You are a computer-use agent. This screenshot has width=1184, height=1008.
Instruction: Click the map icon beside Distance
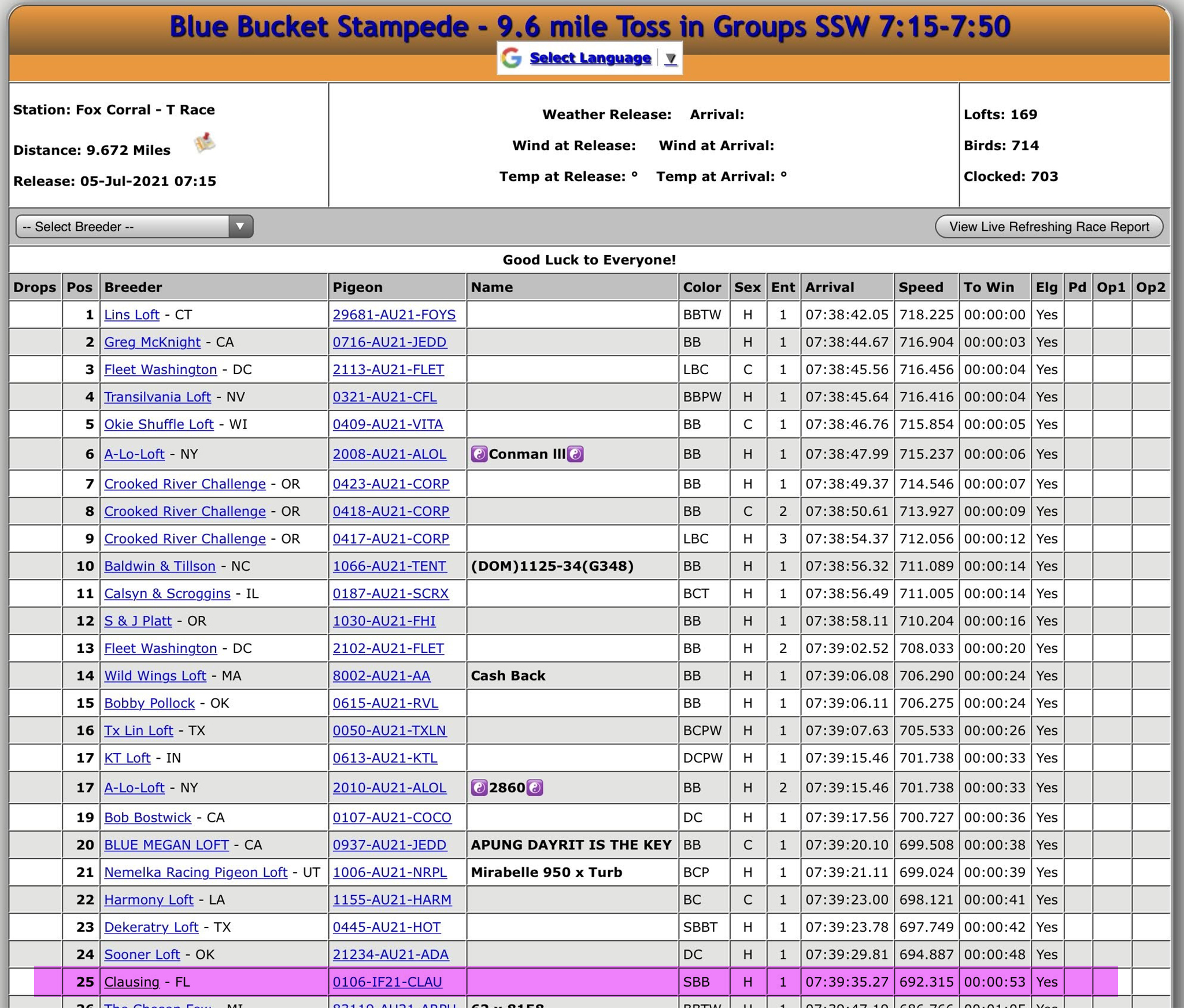pyautogui.click(x=204, y=142)
